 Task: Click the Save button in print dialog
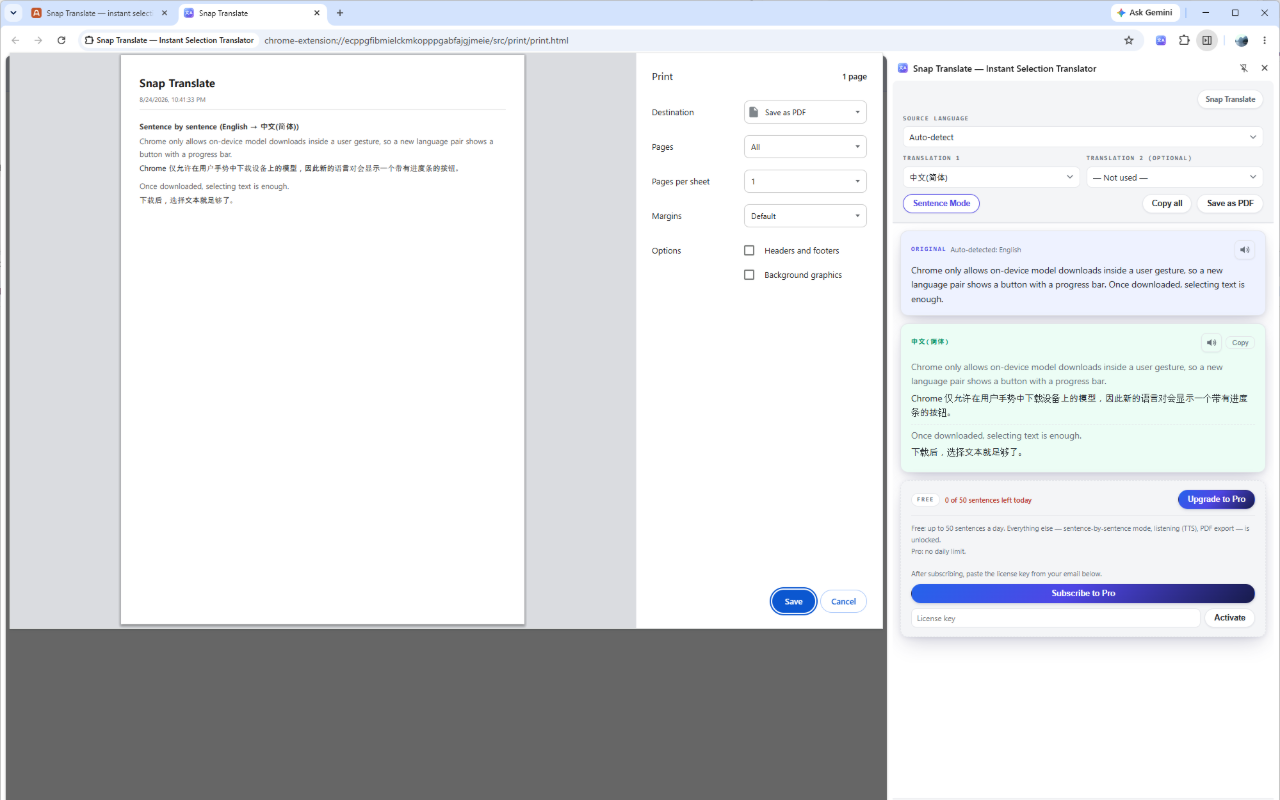click(x=793, y=601)
